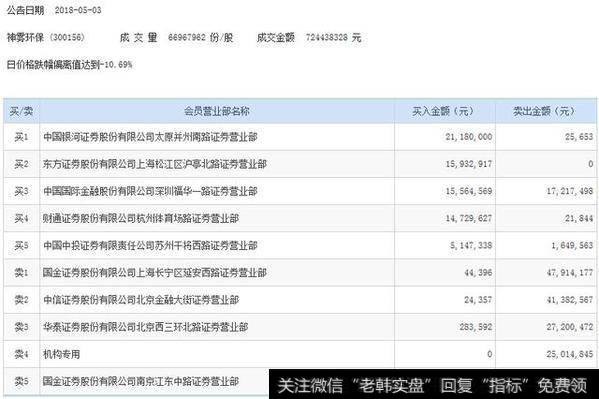The height and width of the screenshot is (399, 599).
Task: Click buy amount 14,729,627
Action: click(x=469, y=218)
